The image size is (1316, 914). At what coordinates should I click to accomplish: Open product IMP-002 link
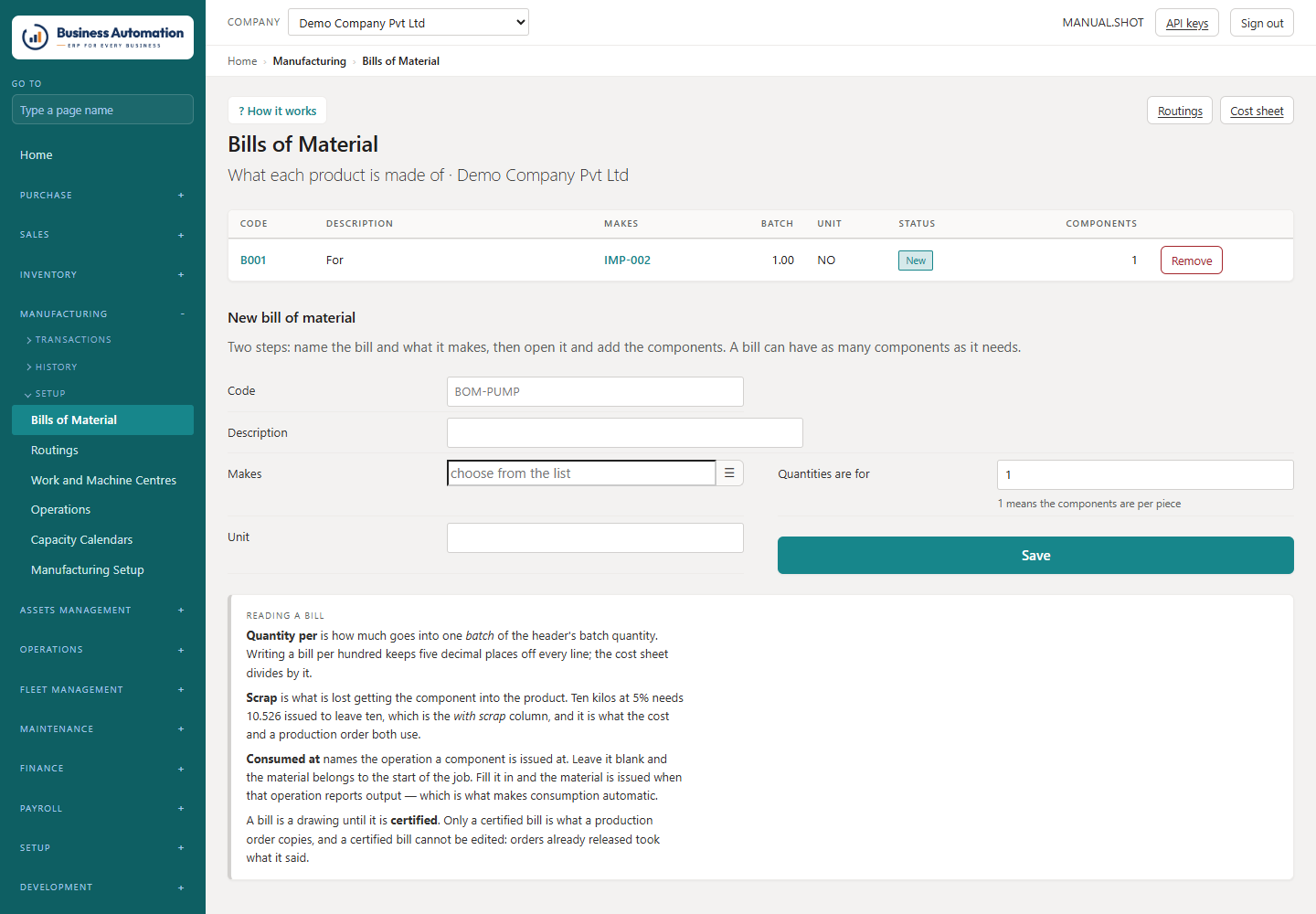tap(627, 260)
